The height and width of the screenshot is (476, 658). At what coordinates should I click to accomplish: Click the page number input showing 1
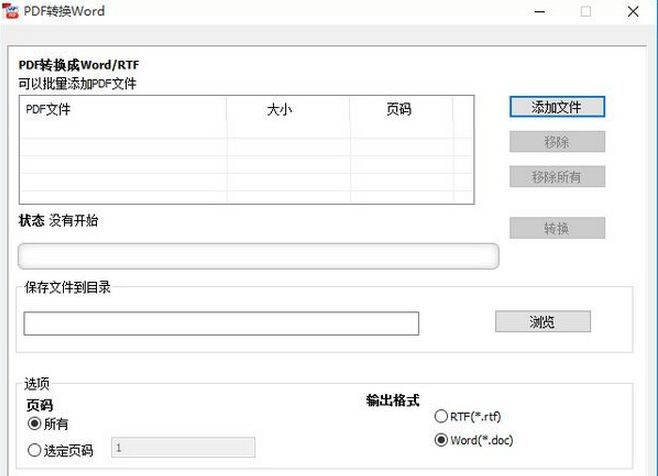point(183,447)
